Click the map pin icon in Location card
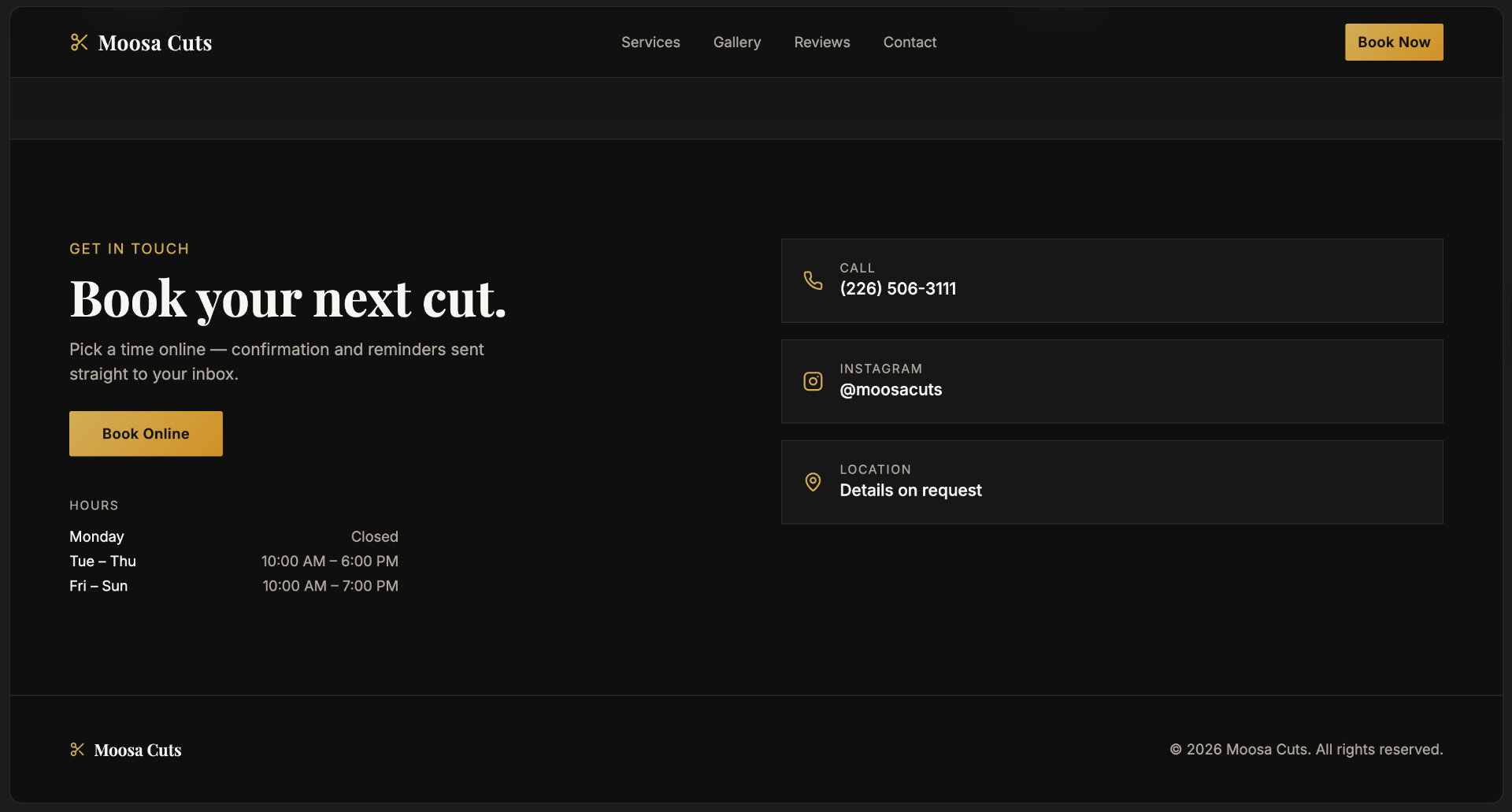Screen dimensions: 1512x812 coord(813,482)
